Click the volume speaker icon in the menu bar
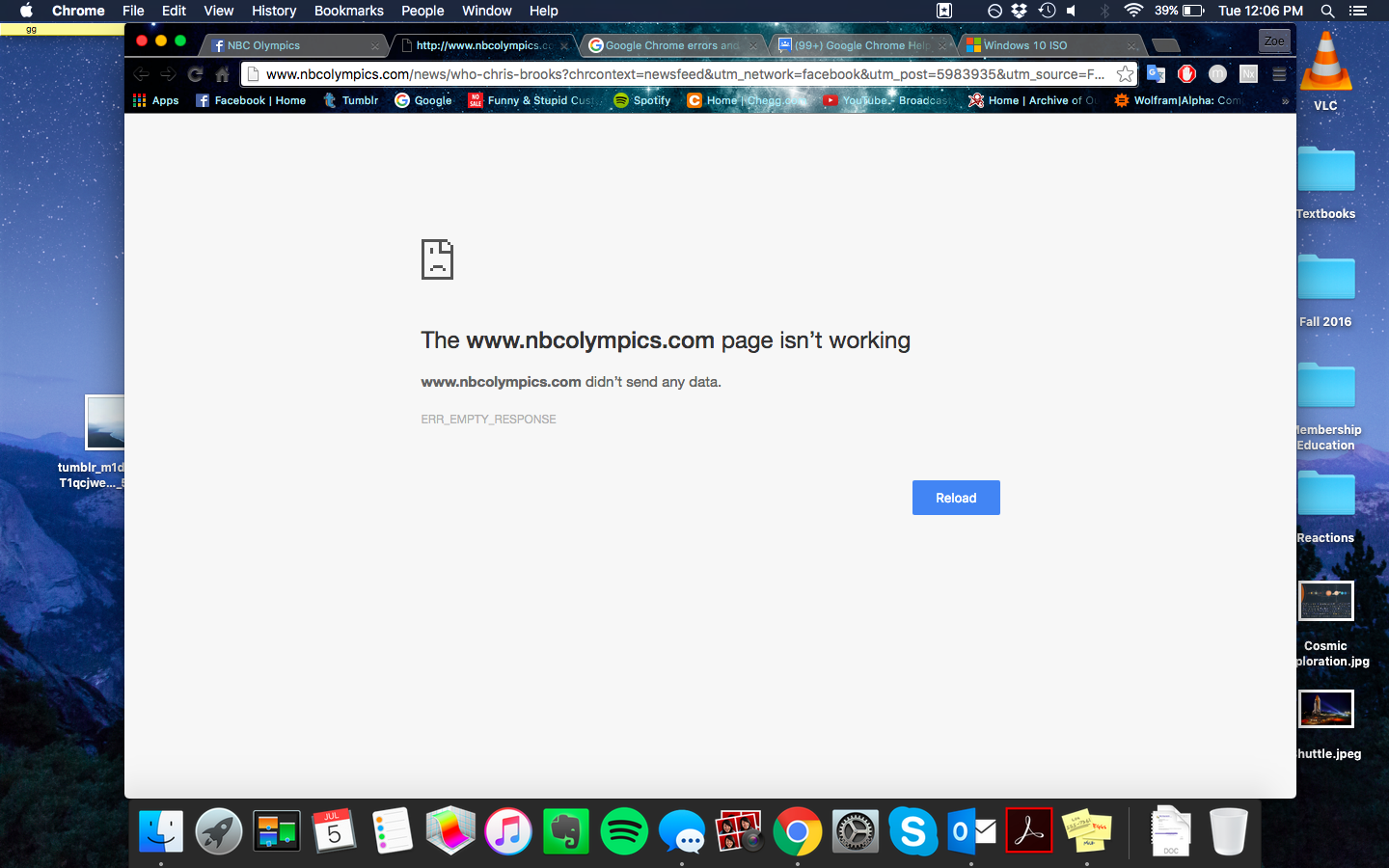Image resolution: width=1389 pixels, height=868 pixels. (1072, 11)
